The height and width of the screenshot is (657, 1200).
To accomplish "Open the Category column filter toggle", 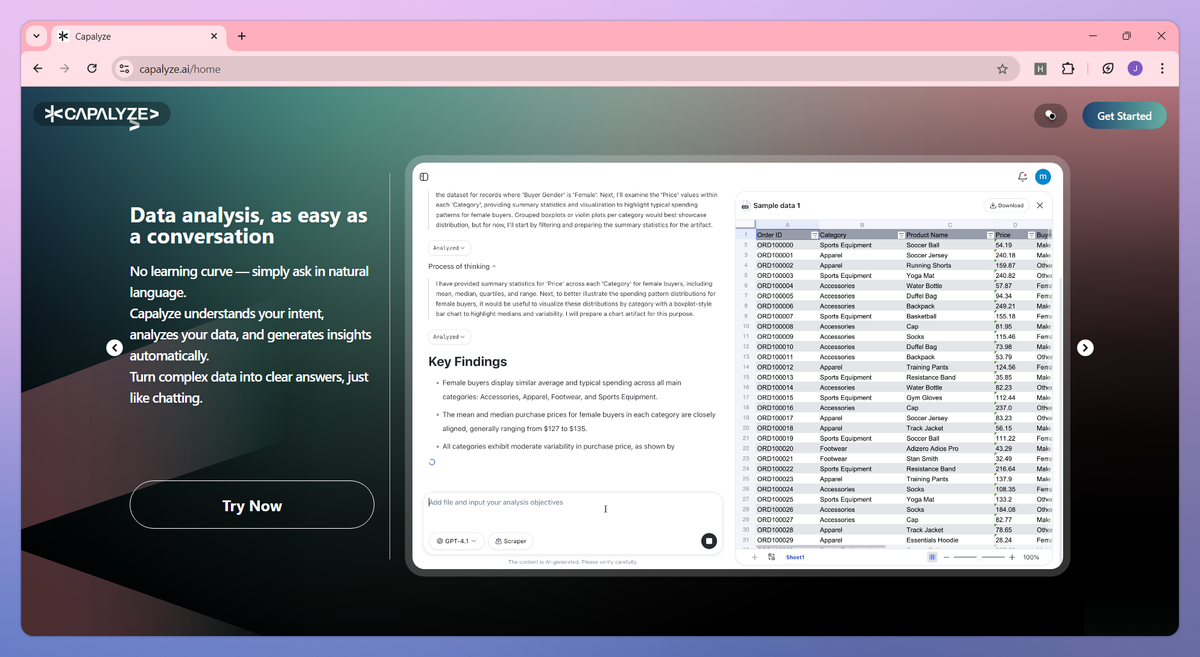I will (899, 235).
